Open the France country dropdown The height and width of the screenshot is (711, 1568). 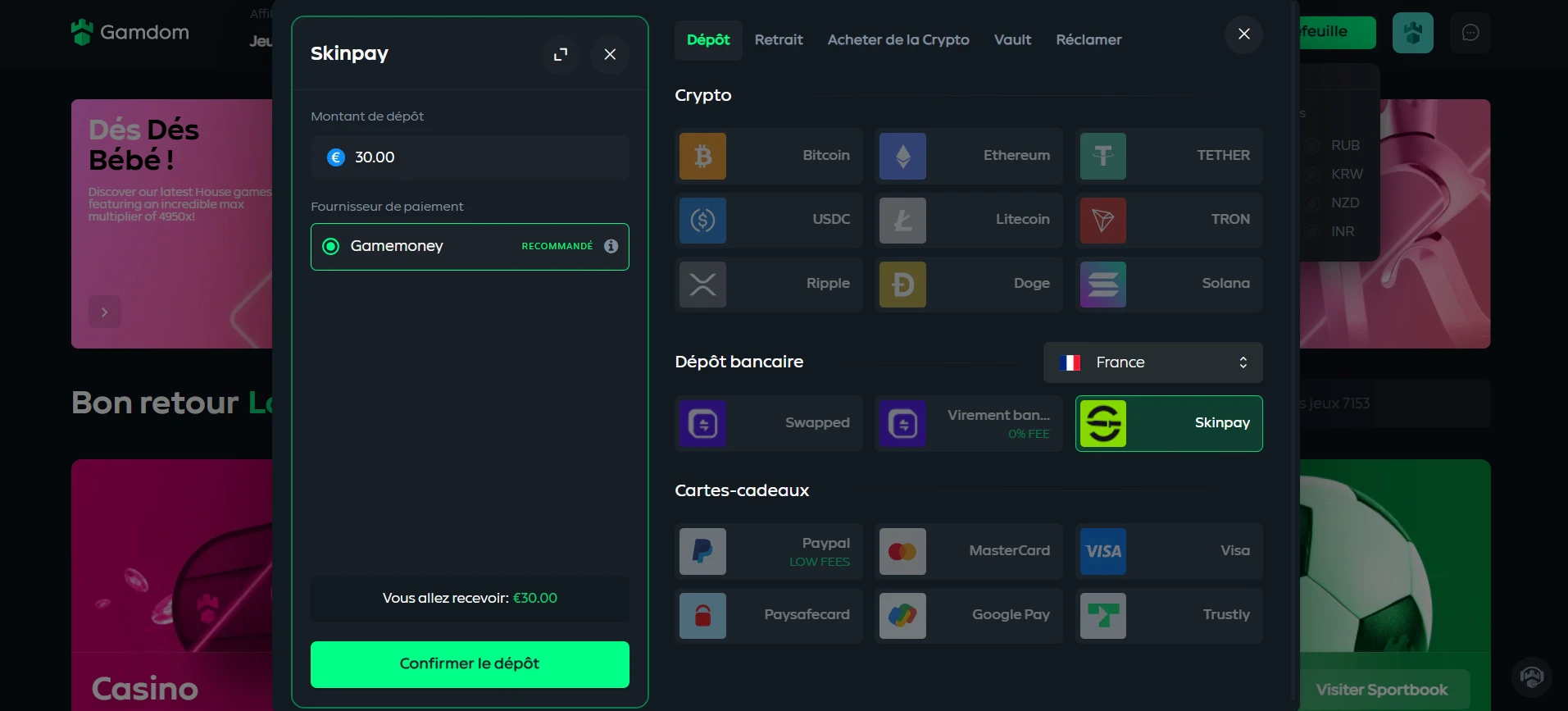[x=1153, y=362]
